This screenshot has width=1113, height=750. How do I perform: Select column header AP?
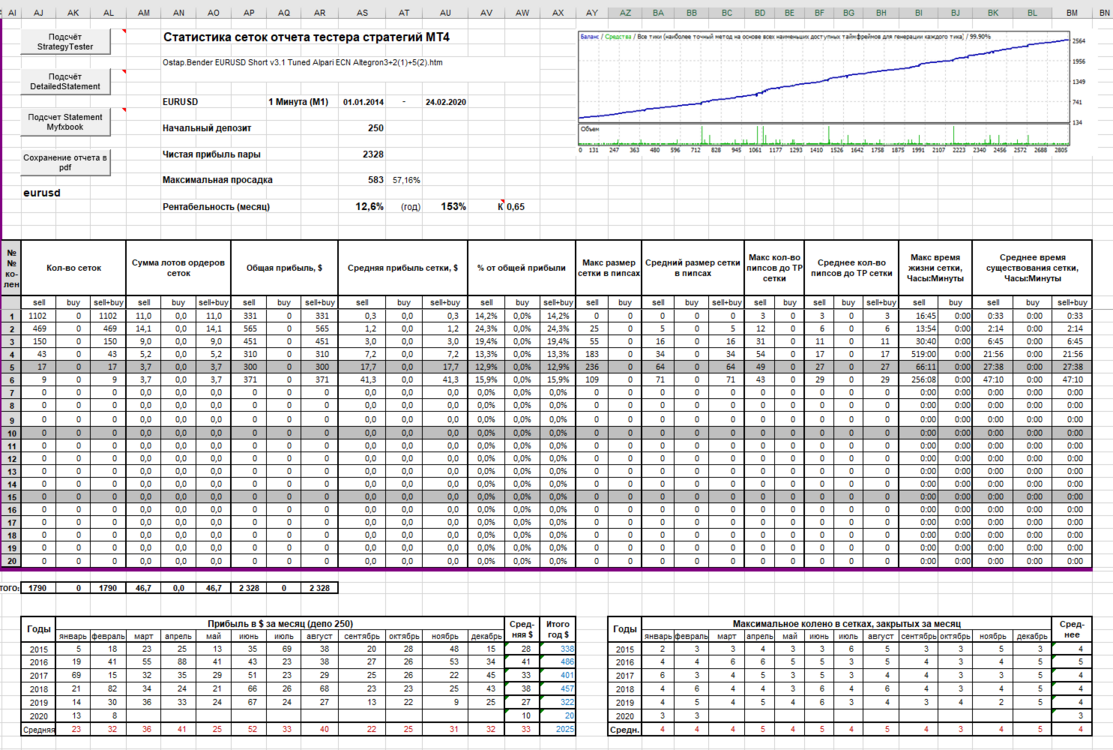(249, 13)
